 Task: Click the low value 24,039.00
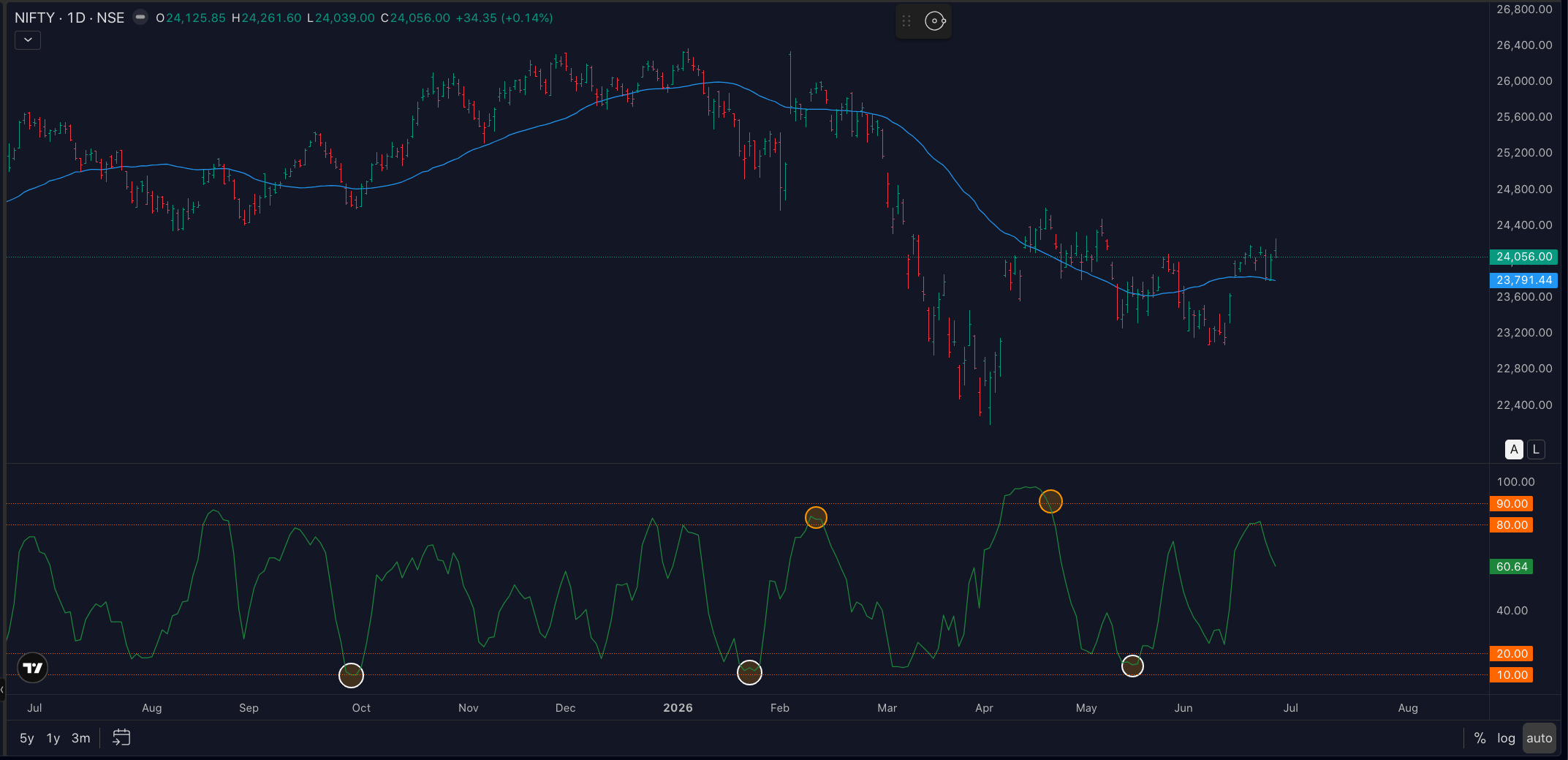345,18
